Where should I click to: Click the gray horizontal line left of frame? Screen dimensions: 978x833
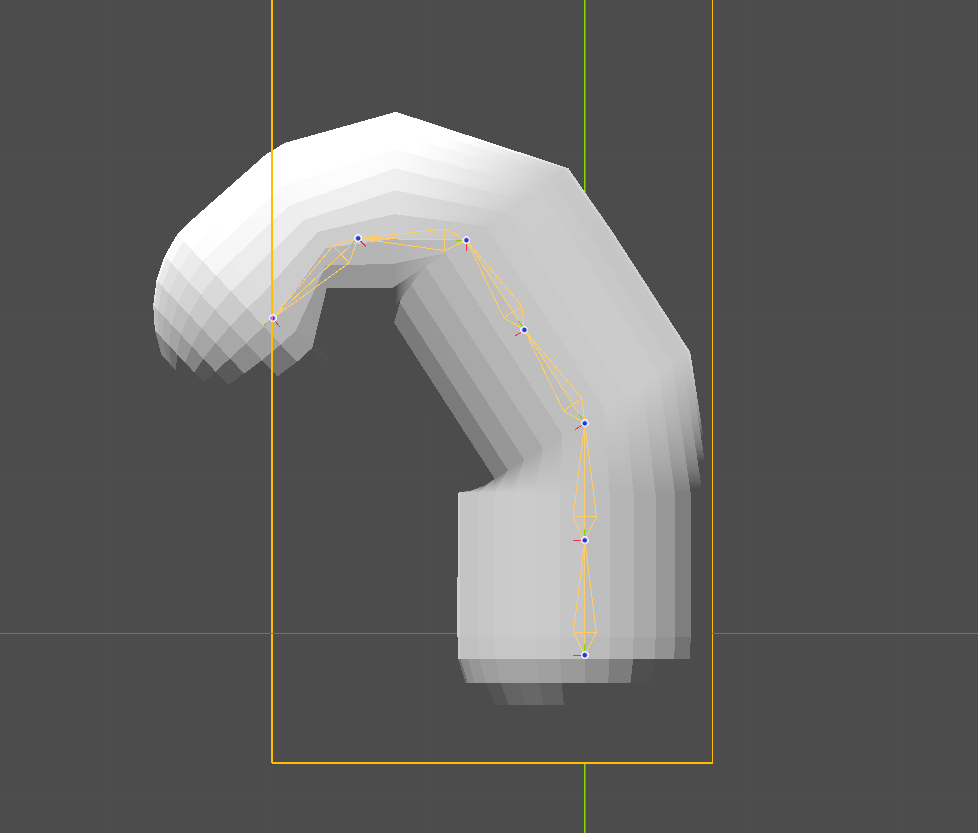(x=130, y=633)
